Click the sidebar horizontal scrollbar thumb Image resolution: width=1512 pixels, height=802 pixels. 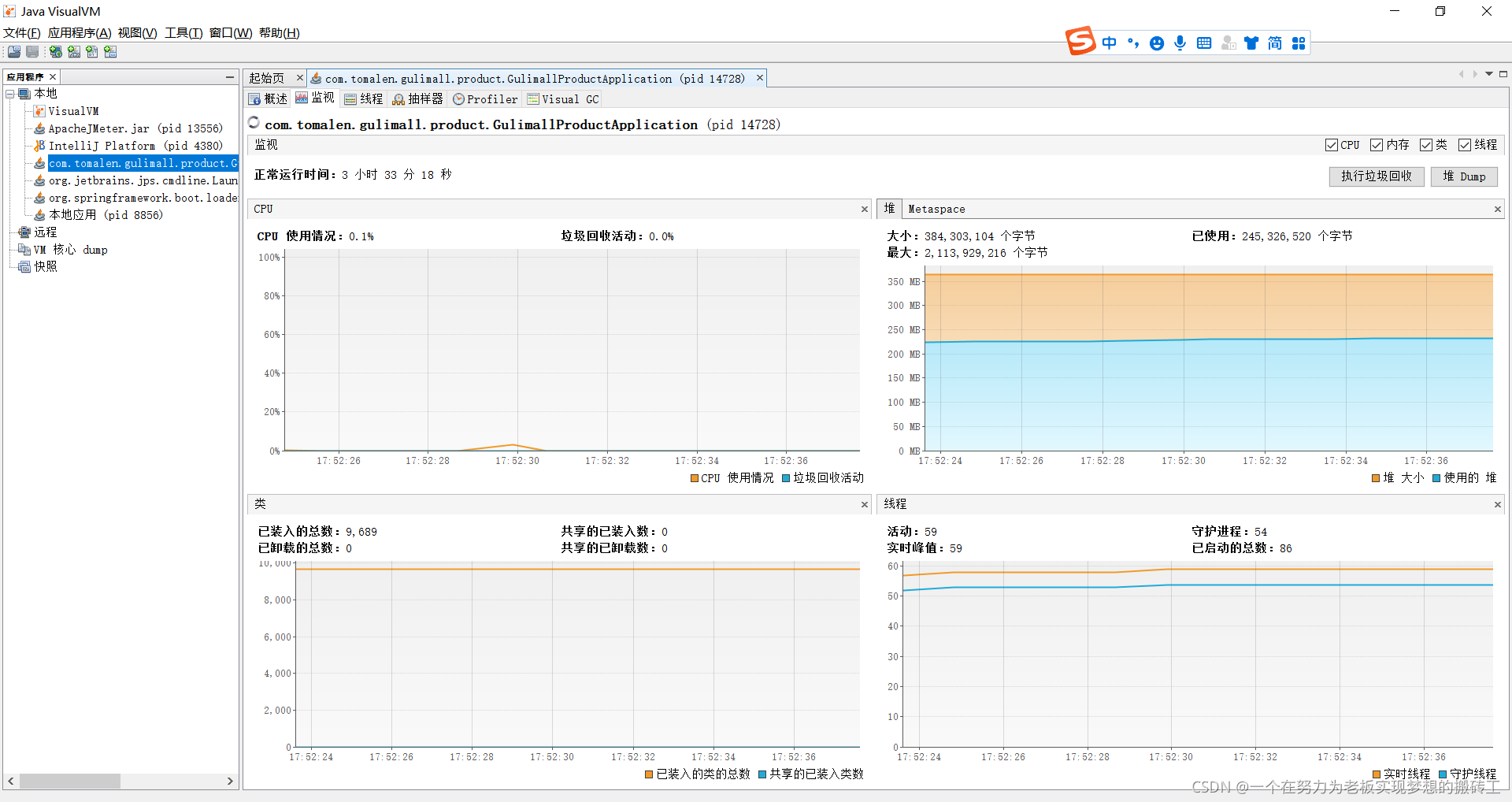pos(70,781)
